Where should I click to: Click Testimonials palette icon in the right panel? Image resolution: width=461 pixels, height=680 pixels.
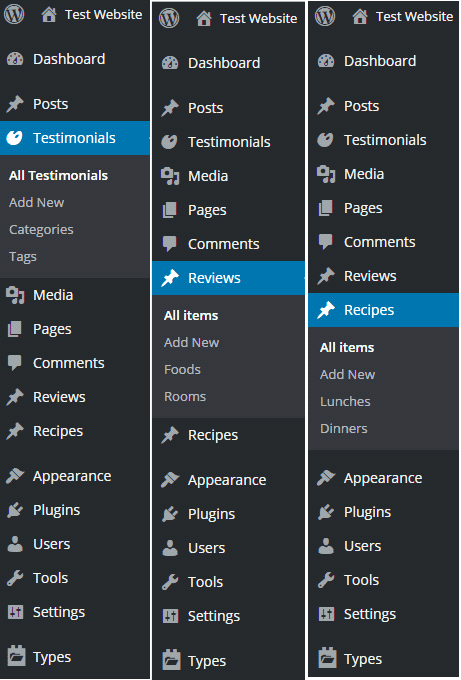[325, 140]
